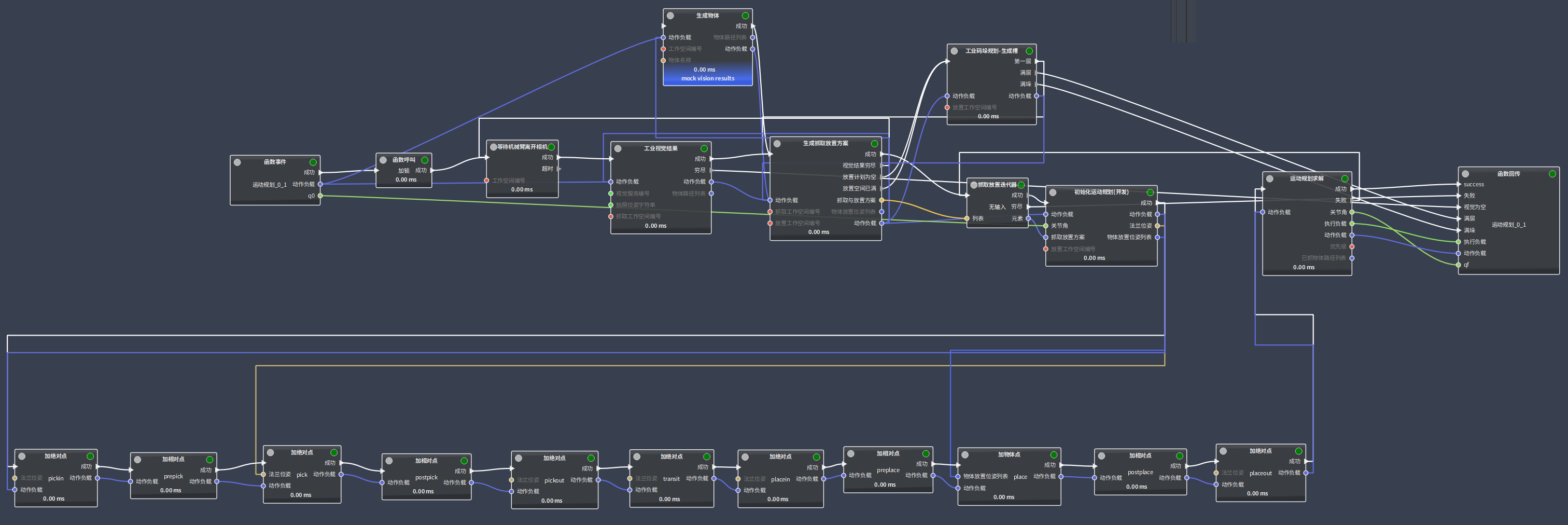Click gray dot on 工业码垛规划-生成槽 node
This screenshot has height=525, width=1568.
955,51
